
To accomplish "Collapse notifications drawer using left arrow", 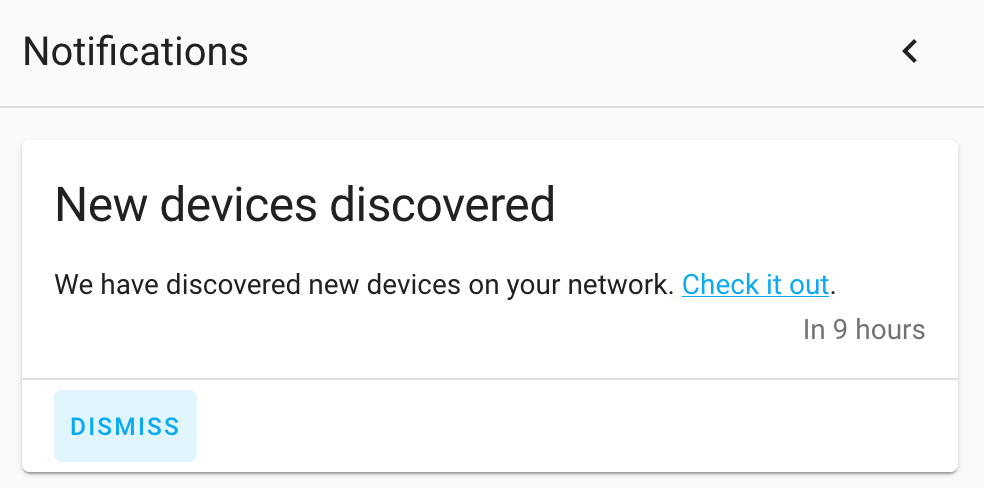I will tap(910, 51).
